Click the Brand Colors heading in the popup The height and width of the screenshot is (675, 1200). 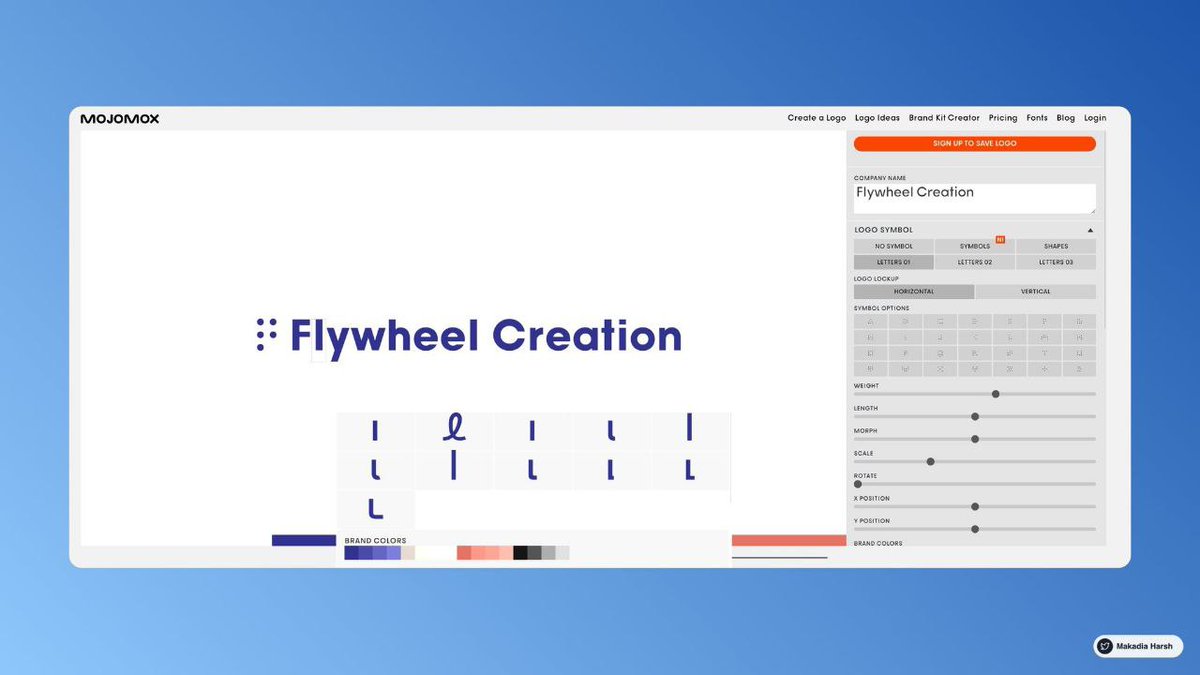pos(375,540)
